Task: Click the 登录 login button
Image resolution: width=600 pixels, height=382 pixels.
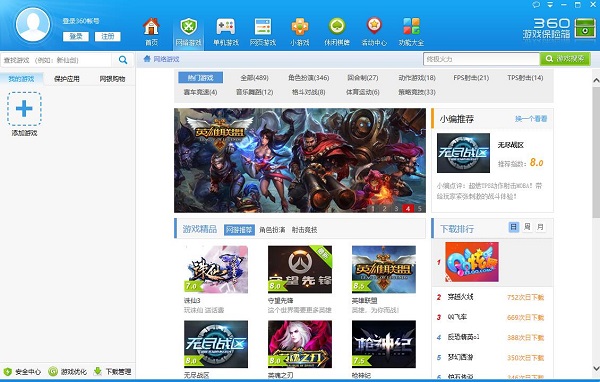Action: click(x=76, y=36)
